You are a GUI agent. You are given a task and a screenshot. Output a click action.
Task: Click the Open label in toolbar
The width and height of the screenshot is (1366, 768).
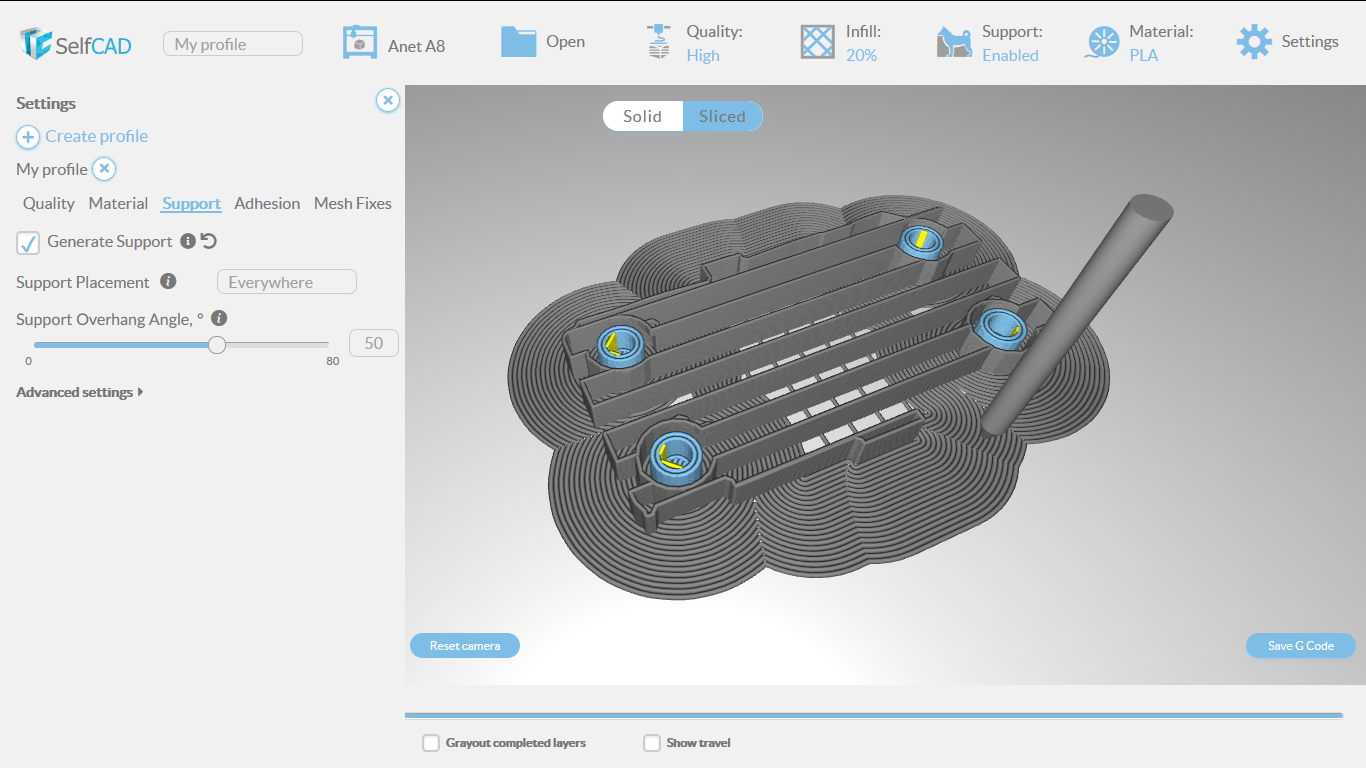click(566, 42)
